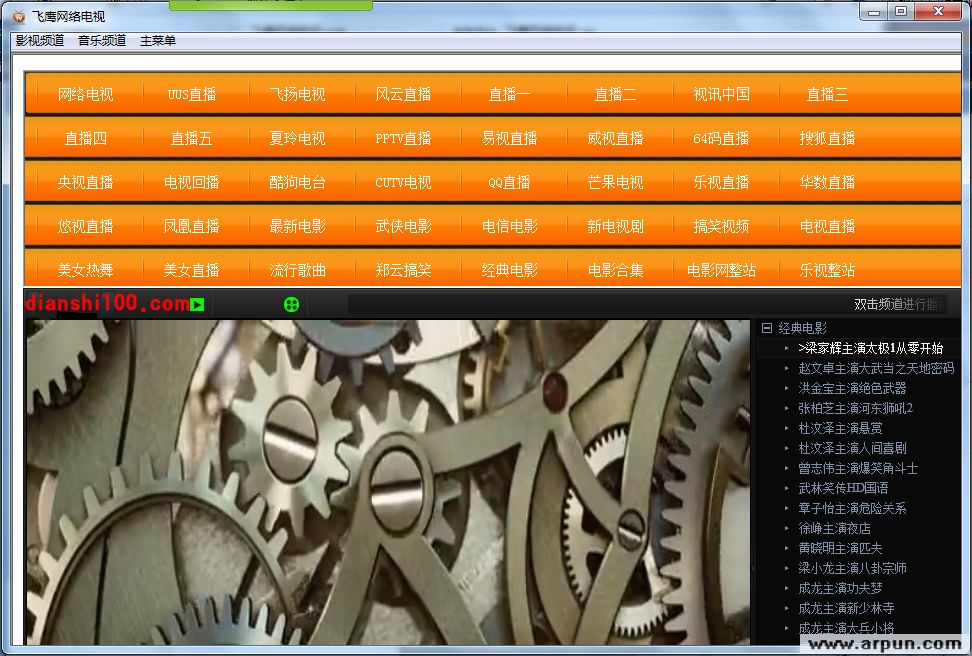Click the 直播四 button

pos(86,138)
